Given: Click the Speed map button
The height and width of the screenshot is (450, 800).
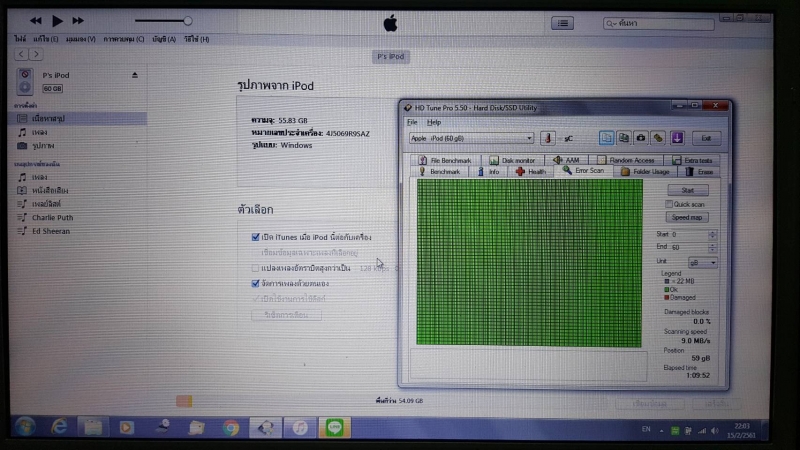Looking at the screenshot, I should click(x=687, y=217).
